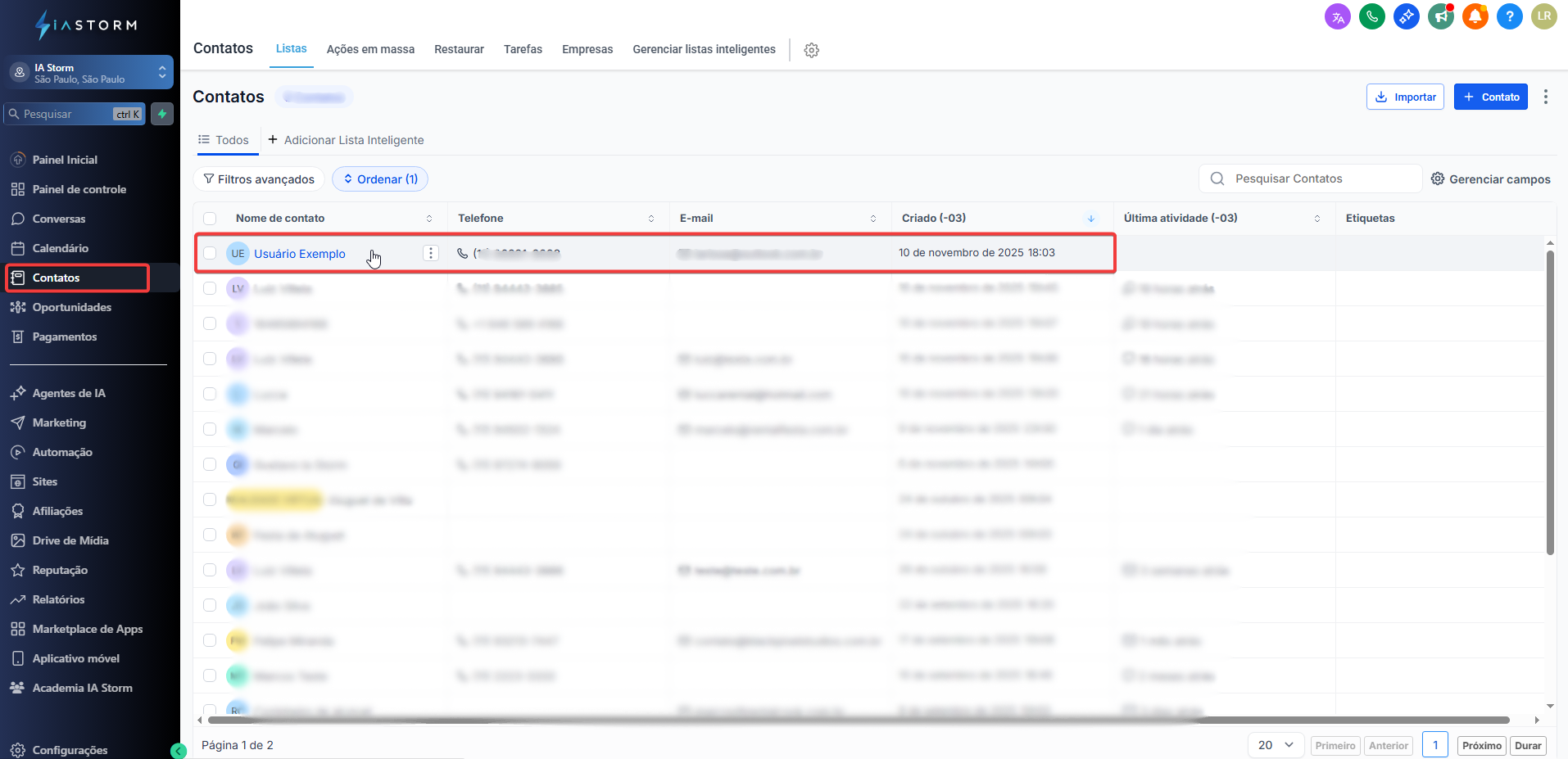Open the 20 per page dropdown
Viewport: 1568px width, 759px height.
point(1275,745)
